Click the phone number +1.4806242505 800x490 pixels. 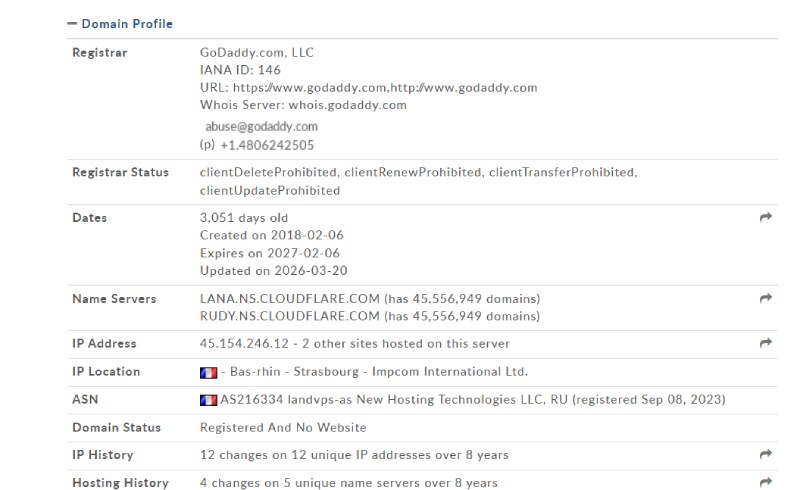[267, 145]
